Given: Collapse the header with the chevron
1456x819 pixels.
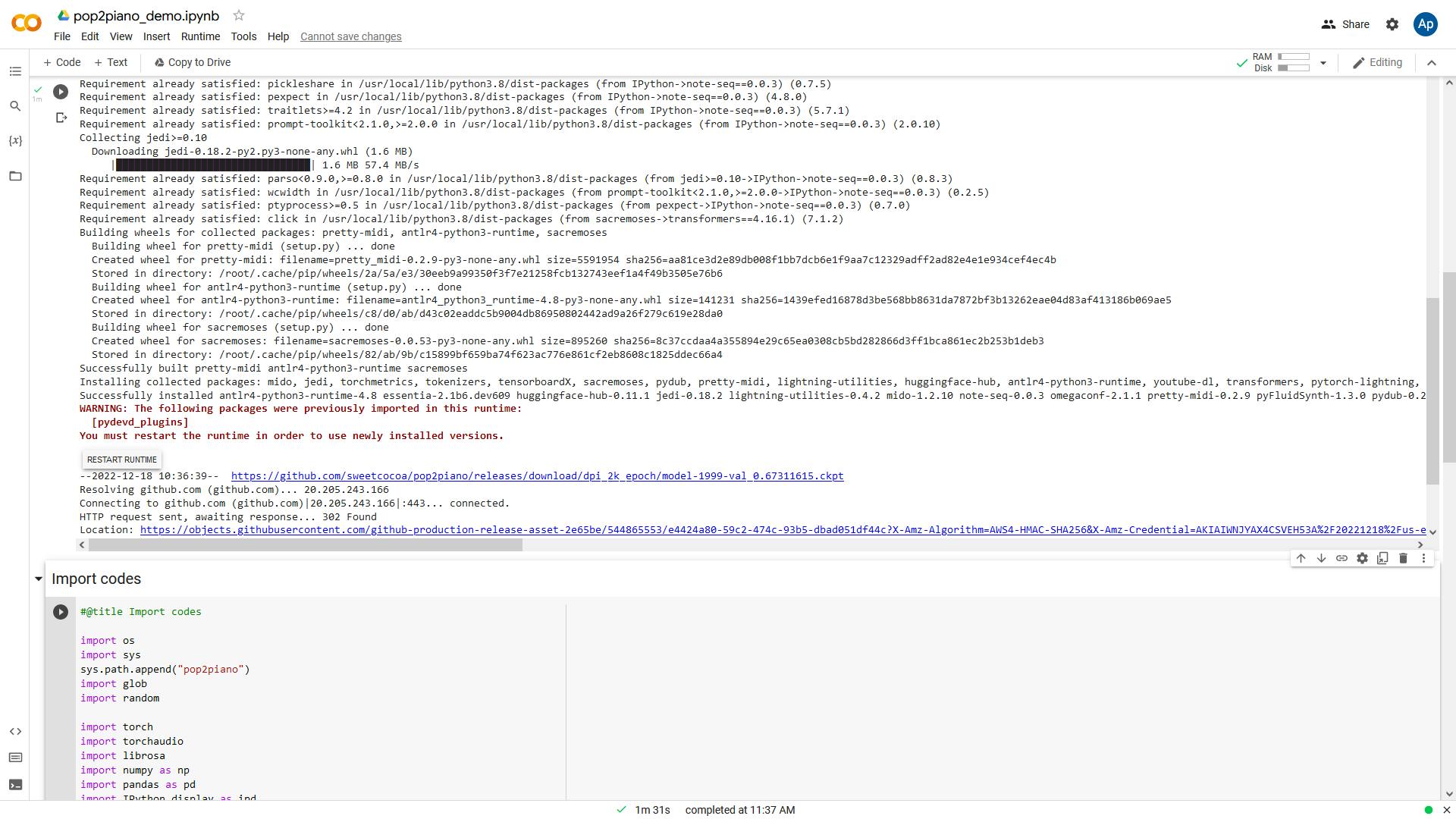Looking at the screenshot, I should [1432, 63].
